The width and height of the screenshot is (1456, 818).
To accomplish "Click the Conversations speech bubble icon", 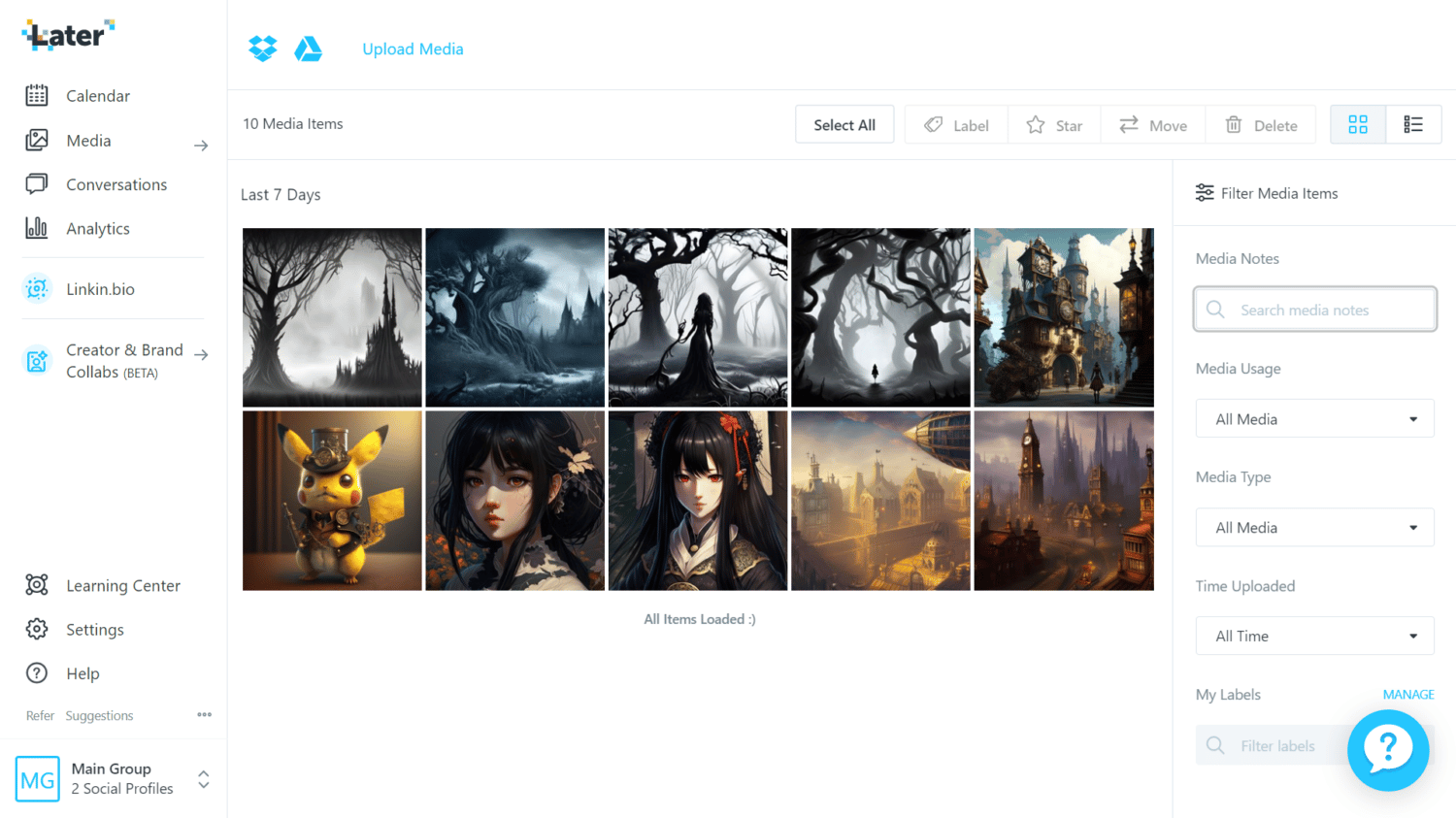I will pos(37,184).
